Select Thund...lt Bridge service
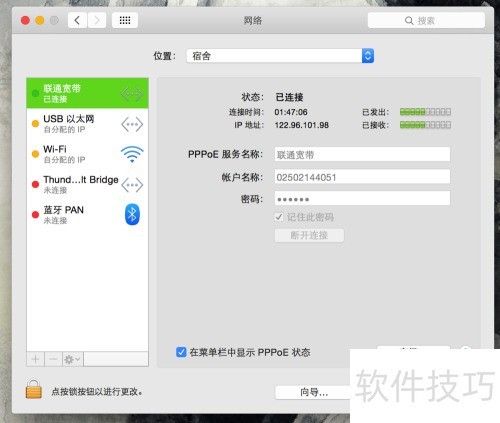The image size is (500, 423). 87,184
